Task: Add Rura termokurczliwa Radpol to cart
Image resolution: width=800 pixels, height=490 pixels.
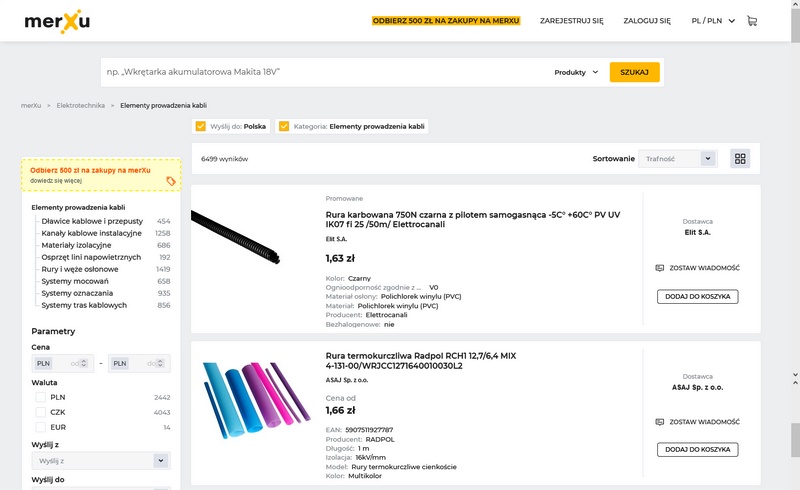Action: (x=697, y=450)
